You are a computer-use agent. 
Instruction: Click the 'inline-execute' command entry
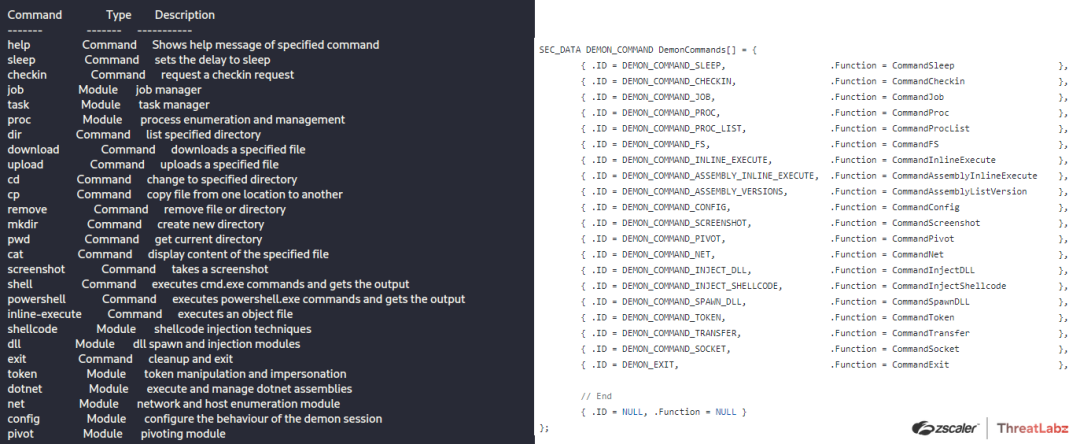(x=44, y=314)
